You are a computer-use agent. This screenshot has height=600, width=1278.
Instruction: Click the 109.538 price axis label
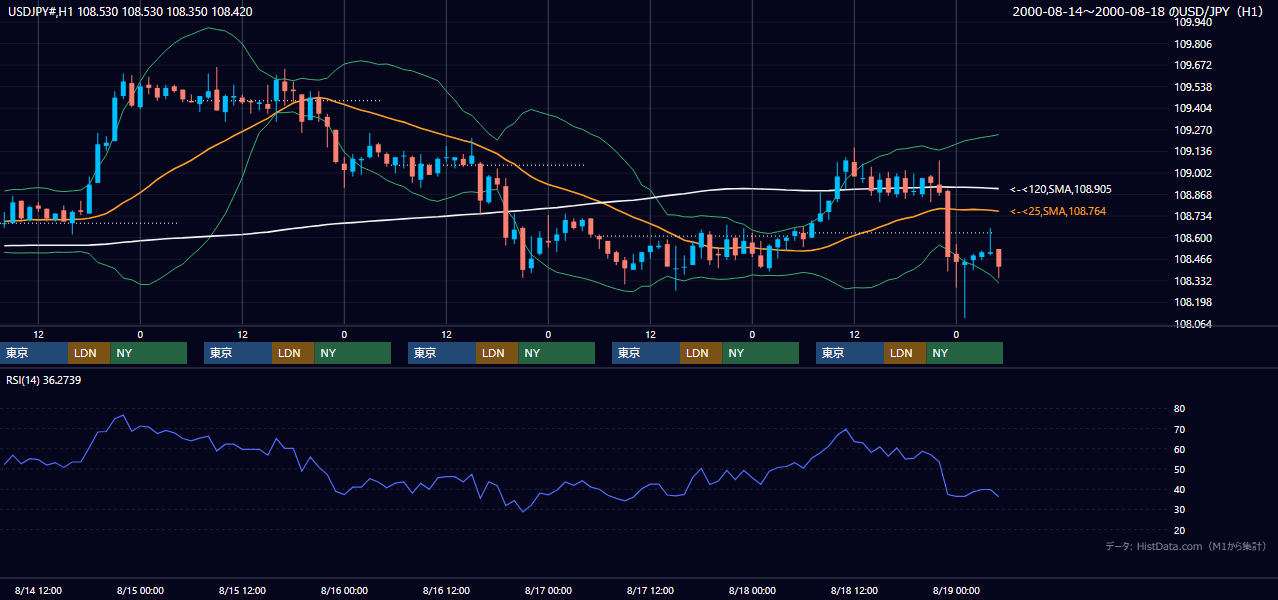[x=1194, y=87]
